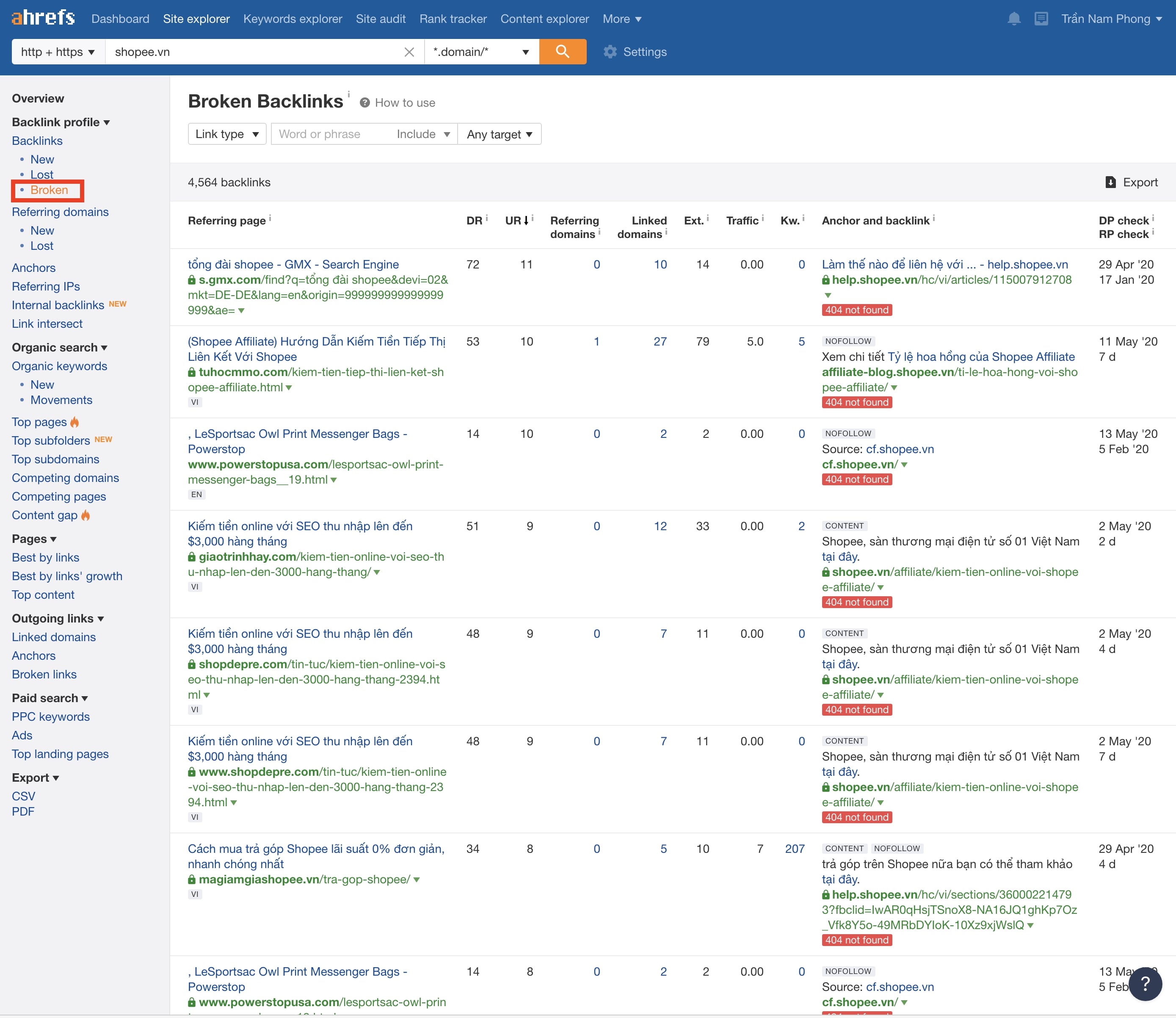The width and height of the screenshot is (1176, 1018).
Task: Collapse the Pages sidebar section
Action: click(34, 539)
